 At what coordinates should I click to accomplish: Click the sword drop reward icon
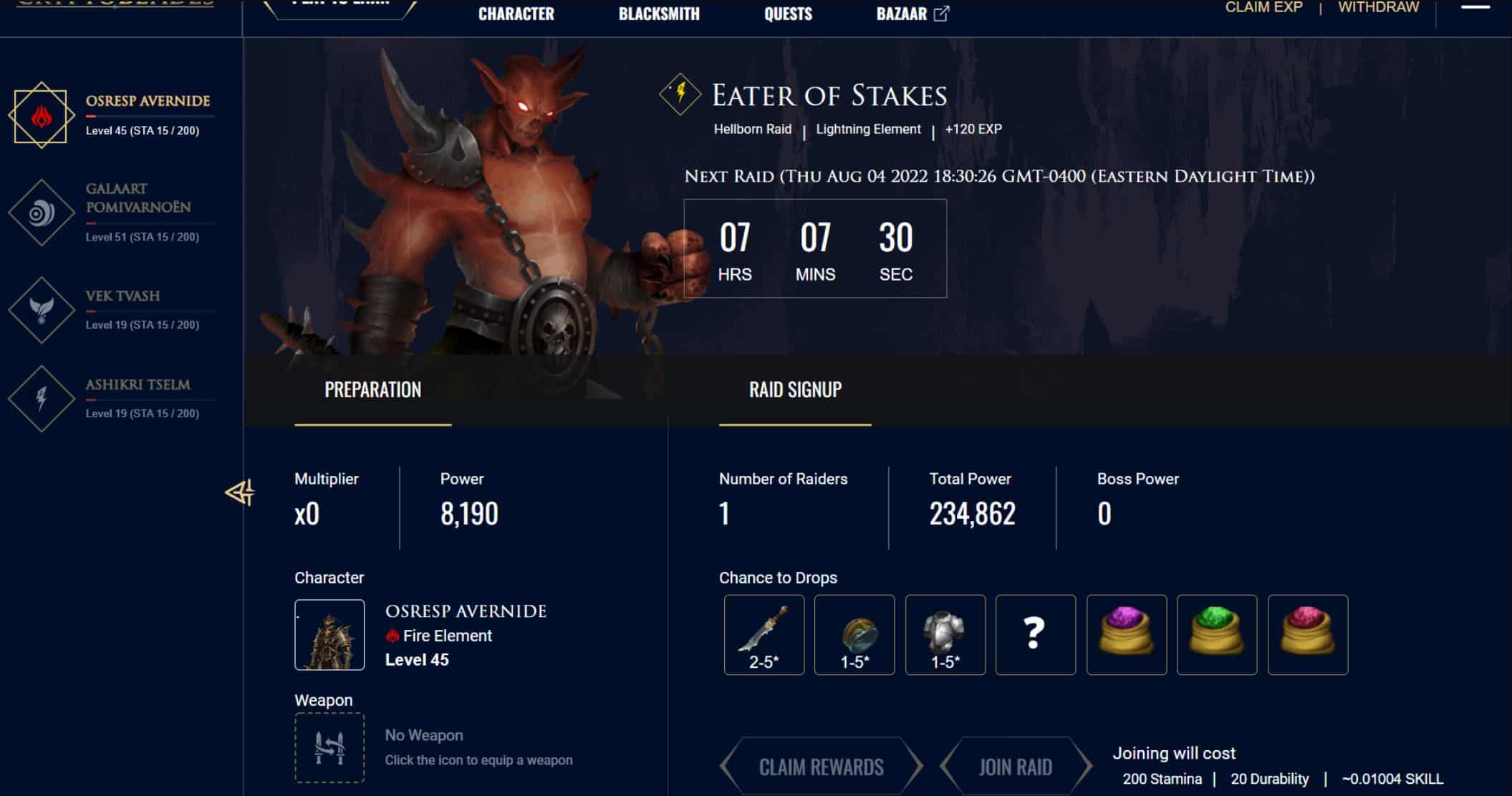click(x=764, y=635)
